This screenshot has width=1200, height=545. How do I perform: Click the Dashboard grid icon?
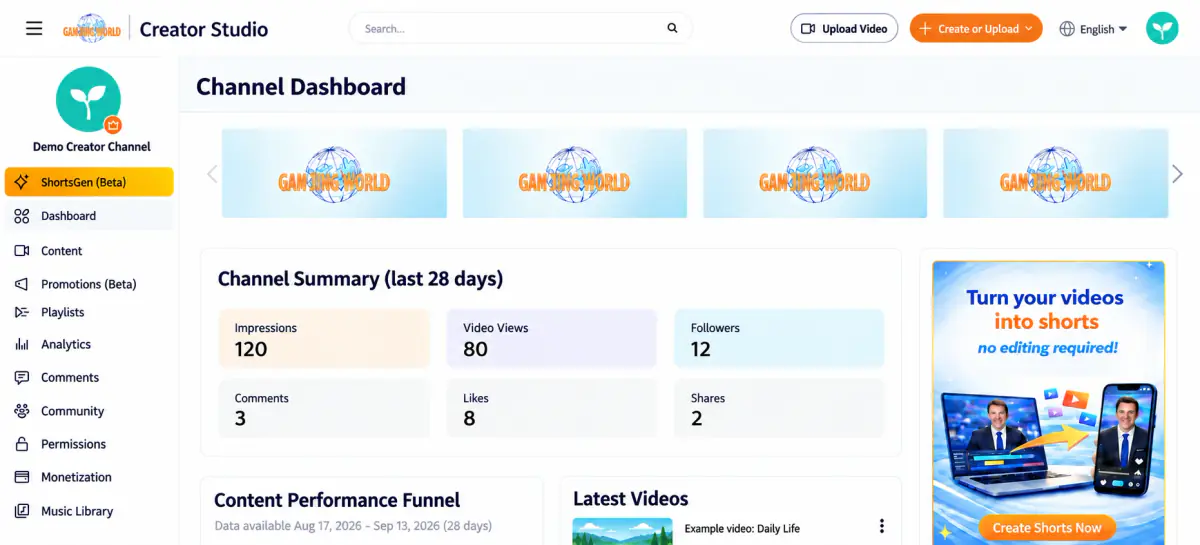[x=22, y=216]
